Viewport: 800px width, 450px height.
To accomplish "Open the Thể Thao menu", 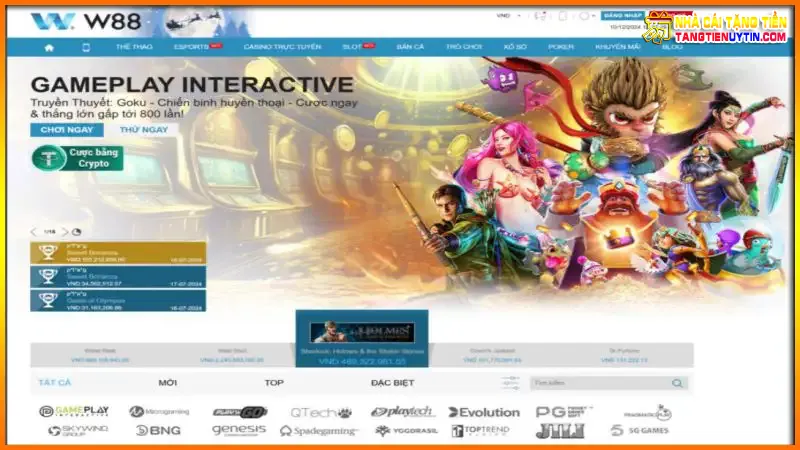I will click(134, 47).
